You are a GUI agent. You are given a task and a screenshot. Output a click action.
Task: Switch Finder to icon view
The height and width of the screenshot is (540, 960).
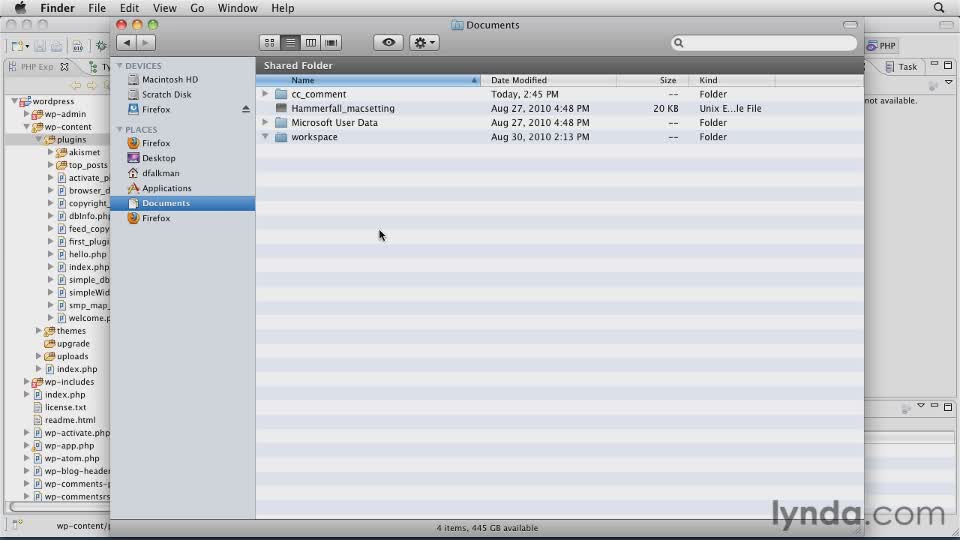pyautogui.click(x=269, y=43)
